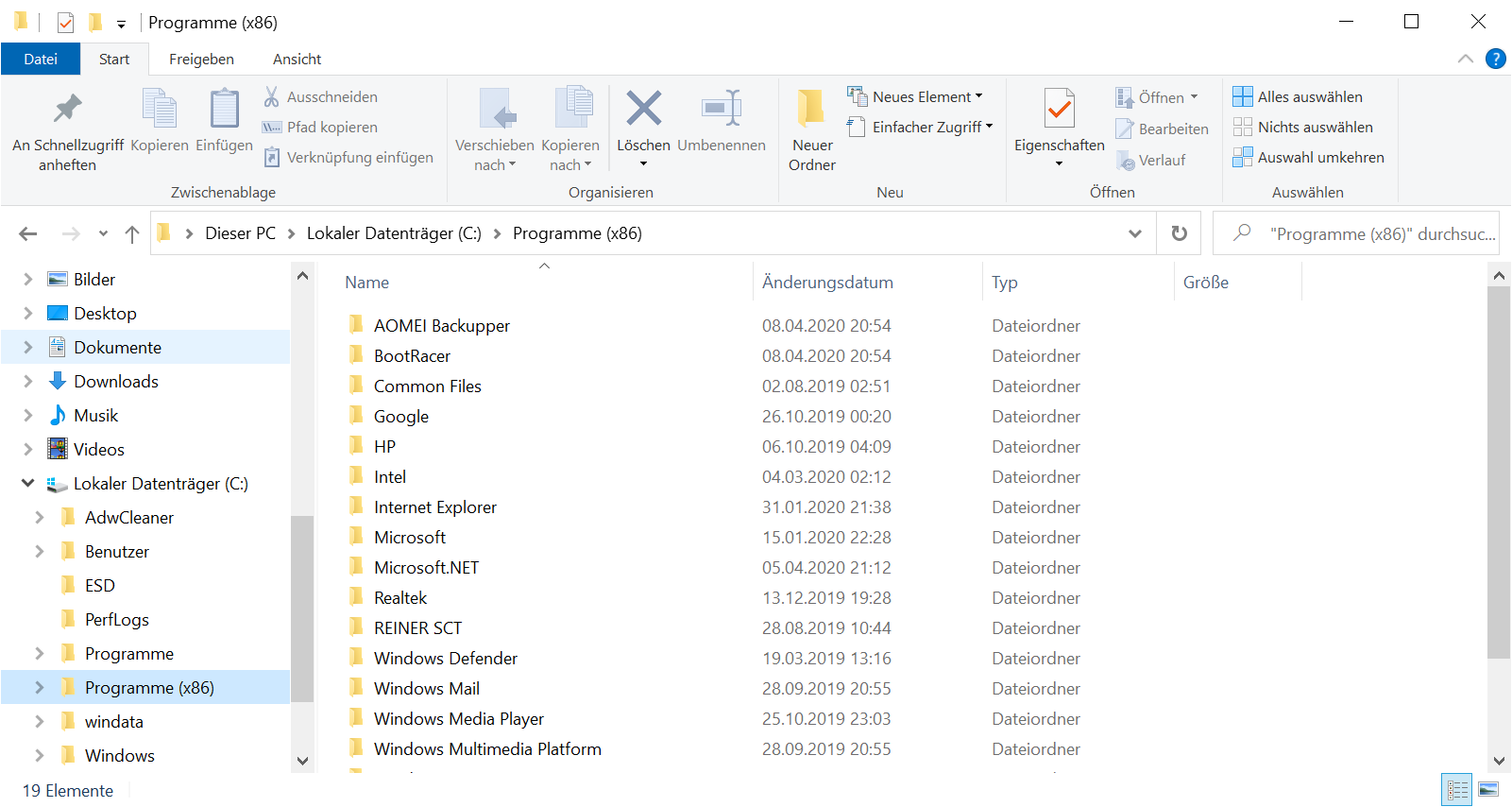Expand the Benutzer tree node
Screen dimensions: 1512x807
39,552
